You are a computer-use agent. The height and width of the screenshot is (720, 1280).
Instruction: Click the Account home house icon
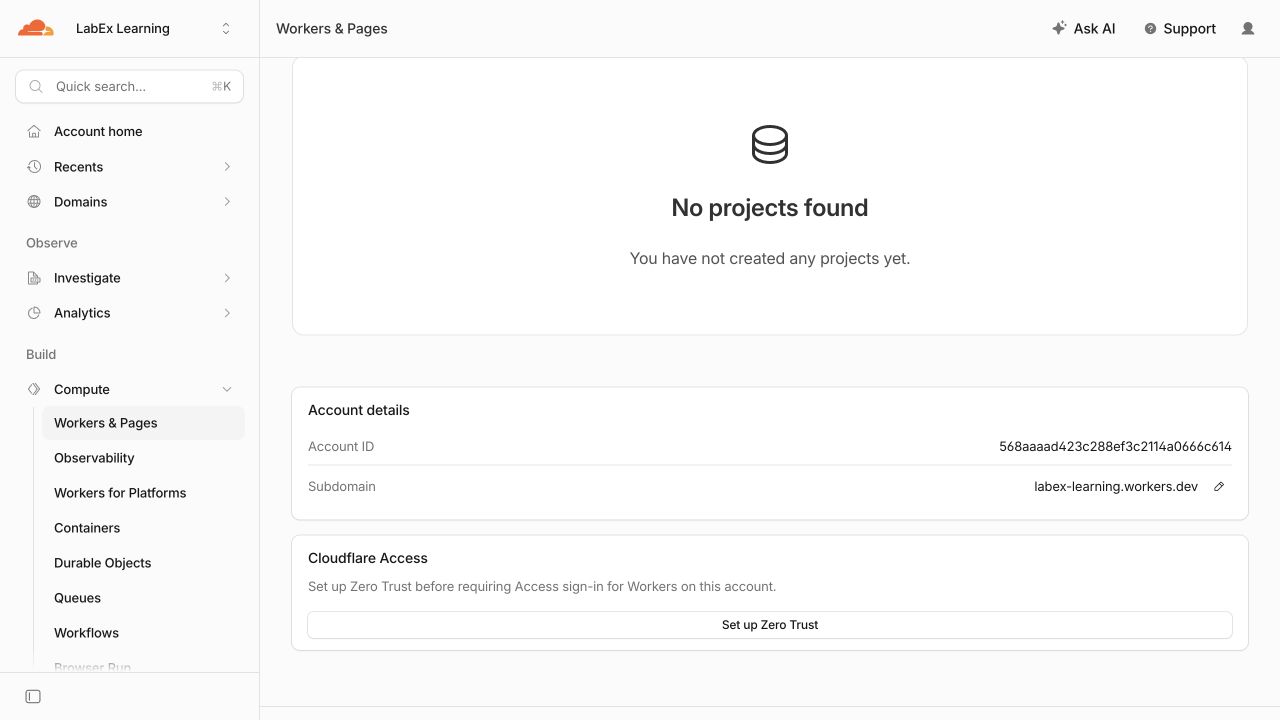point(34,132)
